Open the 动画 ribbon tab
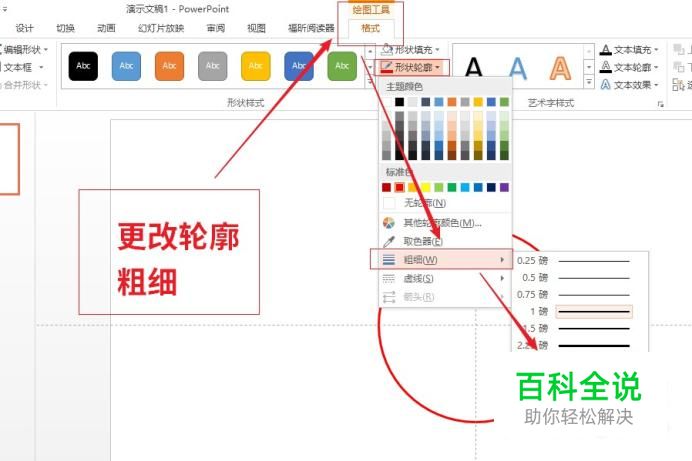Viewport: 692px width, 461px height. click(106, 28)
